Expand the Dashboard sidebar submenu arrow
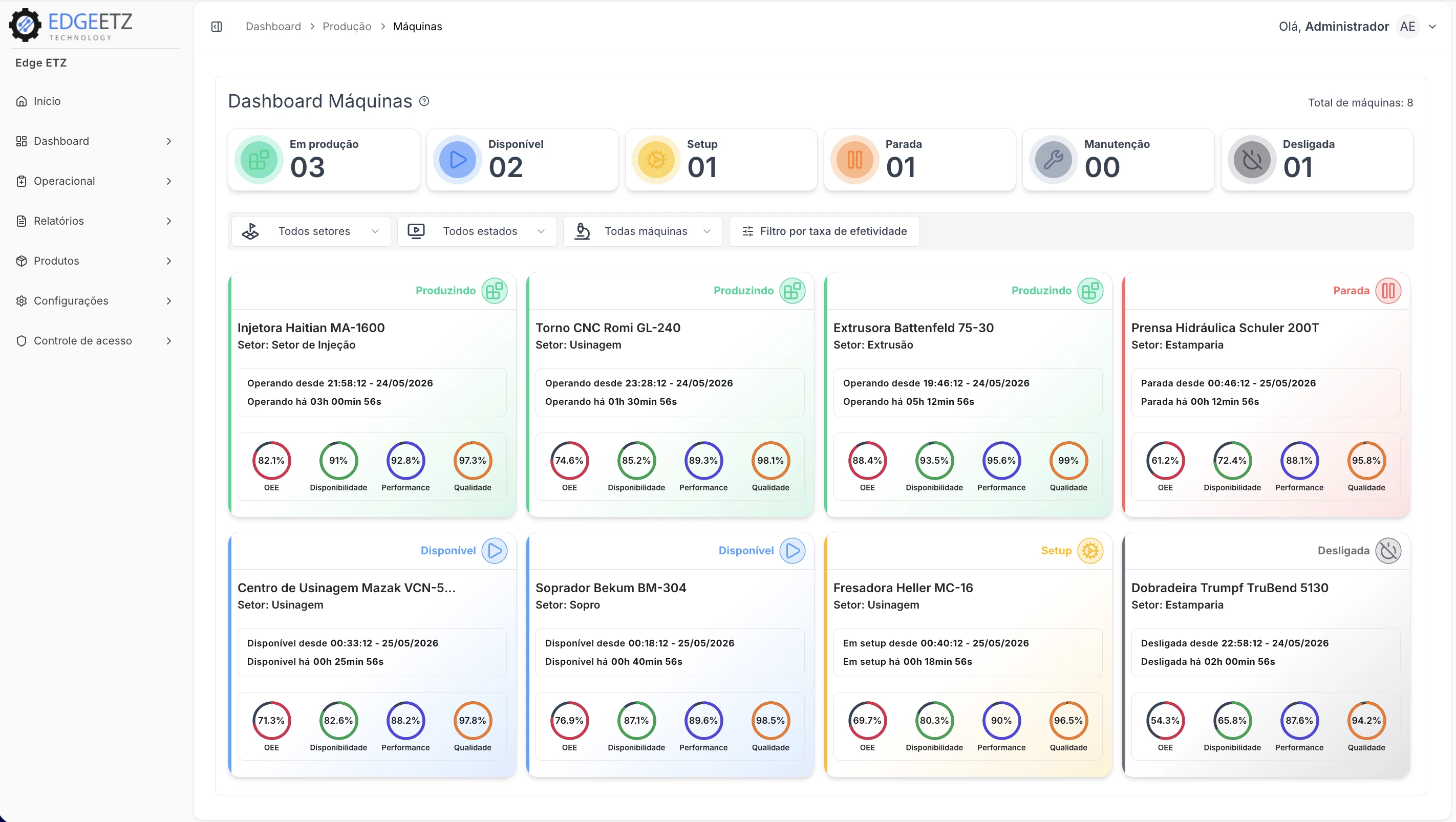 click(x=169, y=141)
